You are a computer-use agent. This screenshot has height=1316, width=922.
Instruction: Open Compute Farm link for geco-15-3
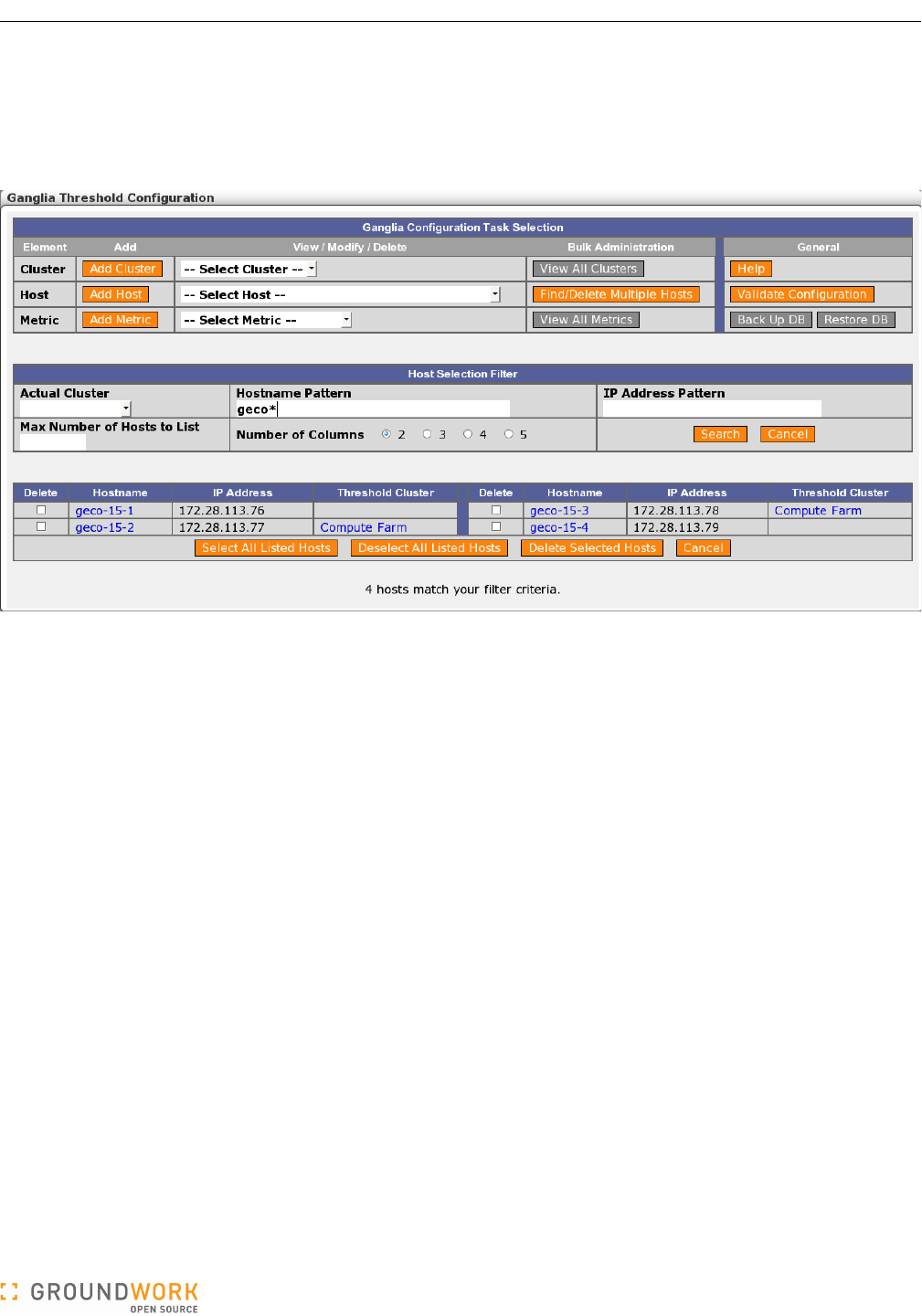(818, 511)
